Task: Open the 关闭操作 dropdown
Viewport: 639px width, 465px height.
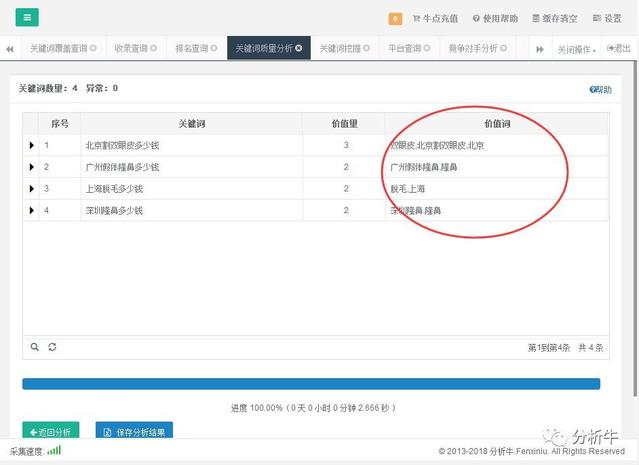Action: tap(576, 48)
